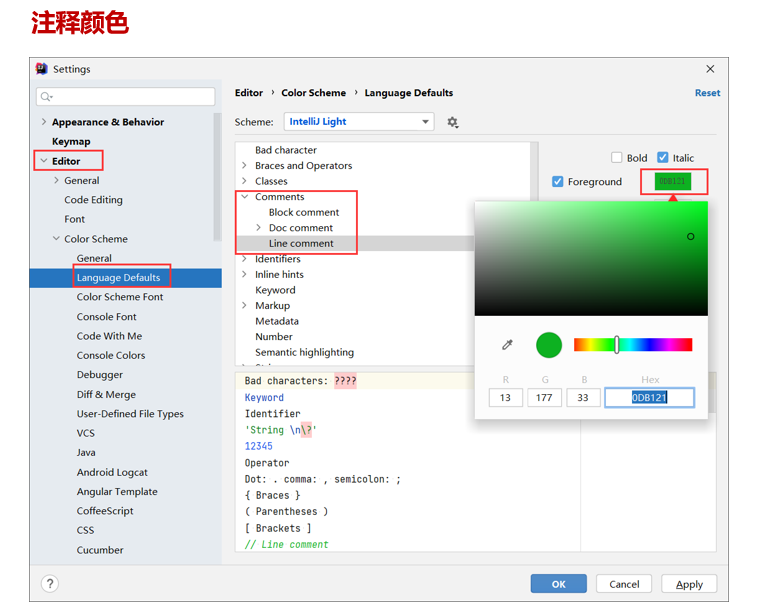The height and width of the screenshot is (612, 760).
Task: Uncheck the Italic checkbox
Action: pyautogui.click(x=663, y=157)
